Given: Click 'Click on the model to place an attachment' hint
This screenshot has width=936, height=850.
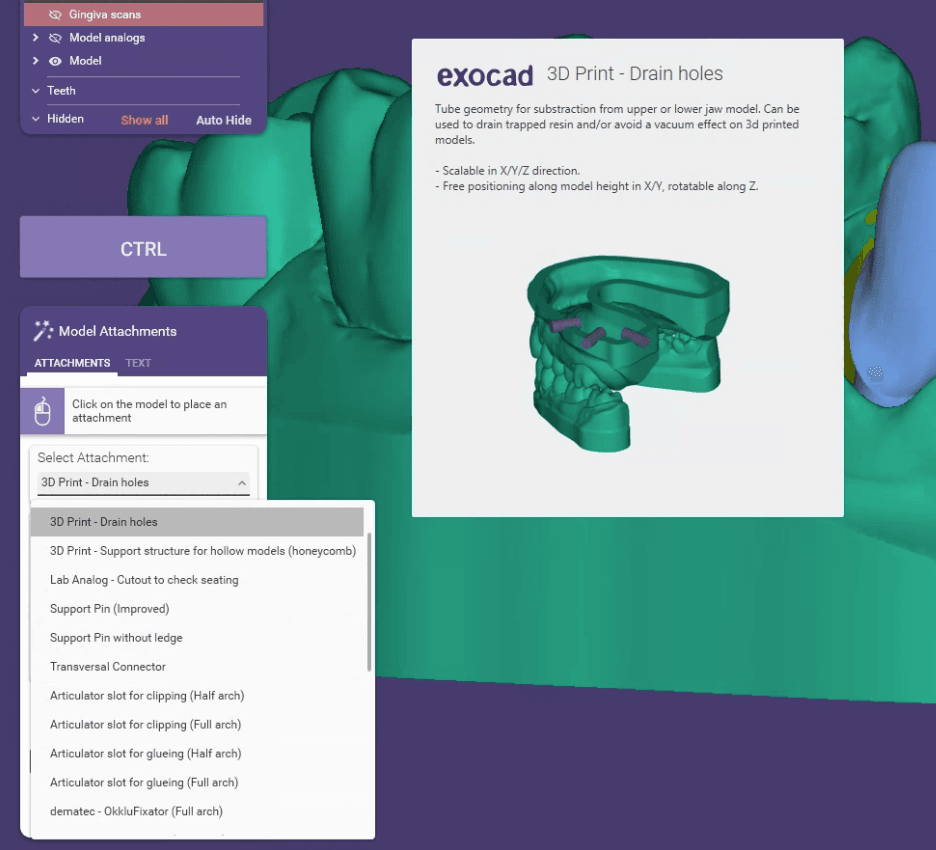Looking at the screenshot, I should (149, 411).
